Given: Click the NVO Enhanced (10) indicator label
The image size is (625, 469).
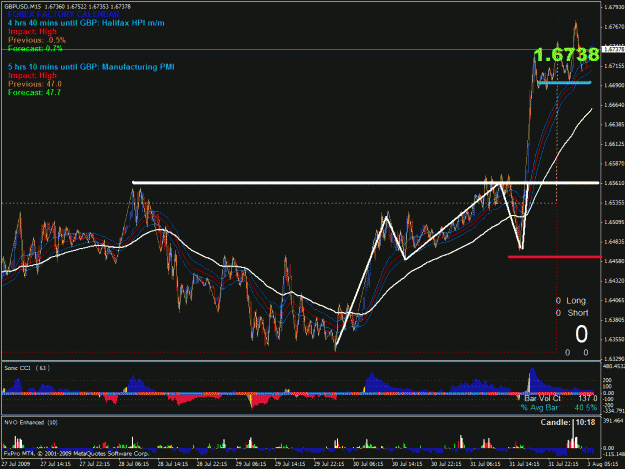Looking at the screenshot, I should pos(31,423).
